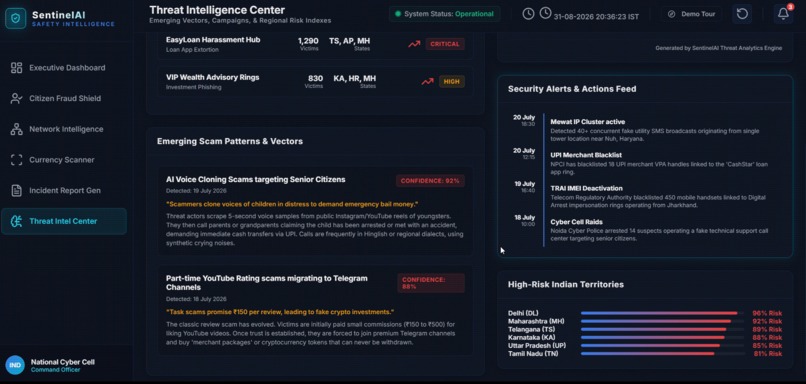Click the KA, HR, MH states value
Viewport: 806px width, 384px height.
(x=355, y=78)
